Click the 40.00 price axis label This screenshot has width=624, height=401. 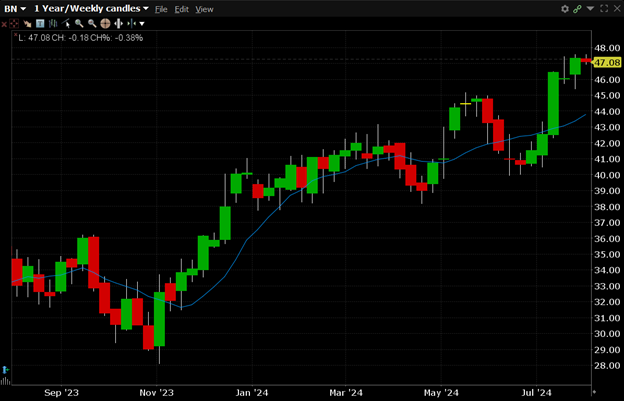(x=607, y=175)
